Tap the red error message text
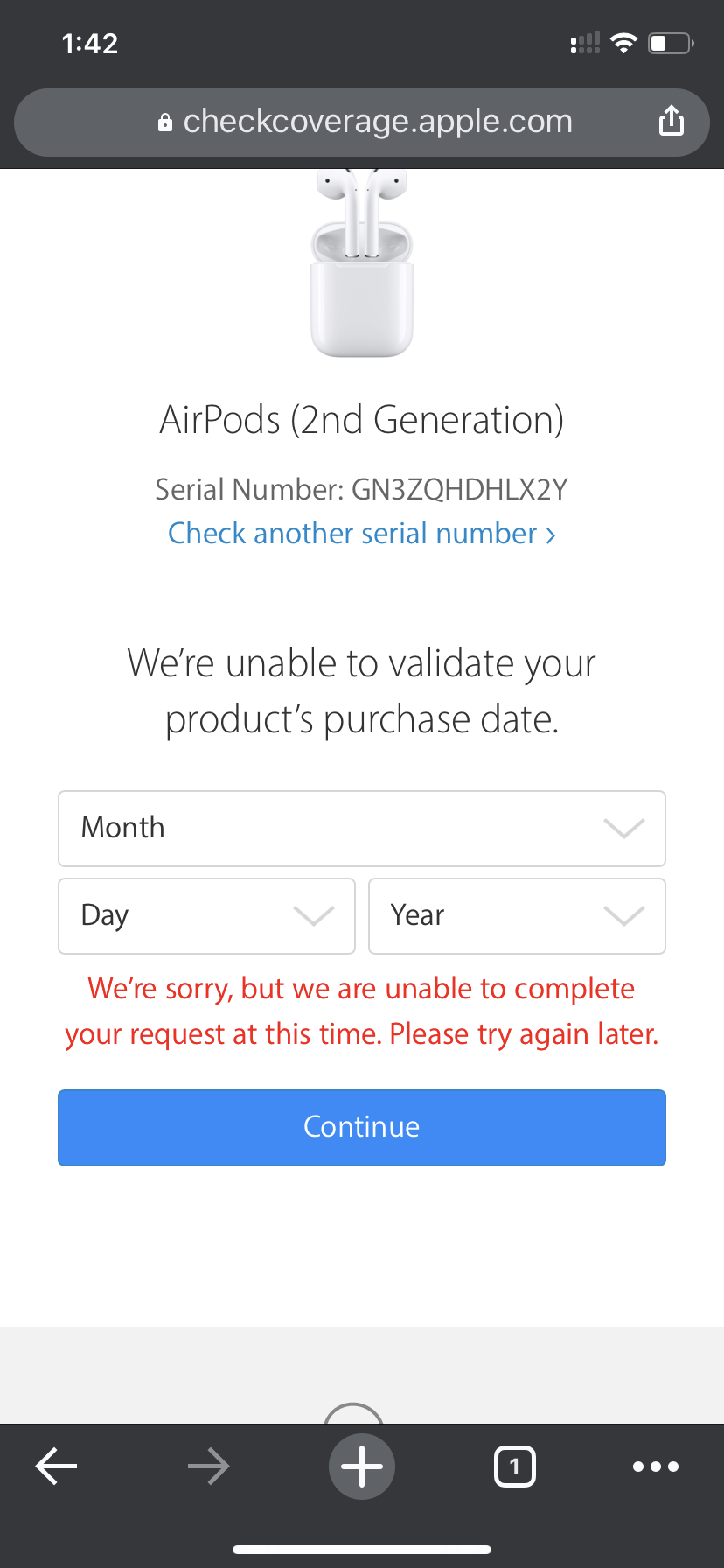The width and height of the screenshot is (724, 1568). pos(361,1011)
